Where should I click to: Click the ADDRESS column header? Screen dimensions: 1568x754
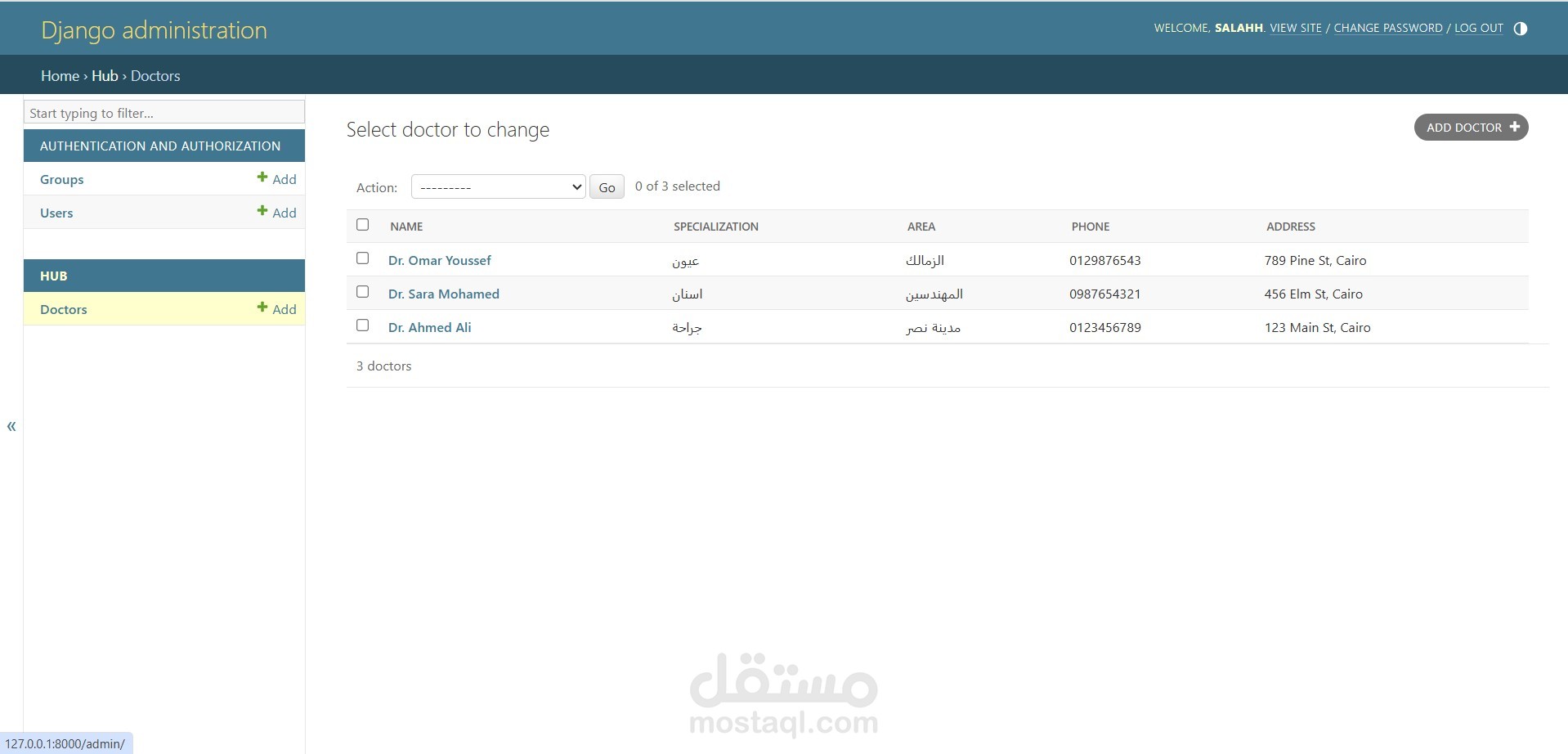[x=1291, y=227]
